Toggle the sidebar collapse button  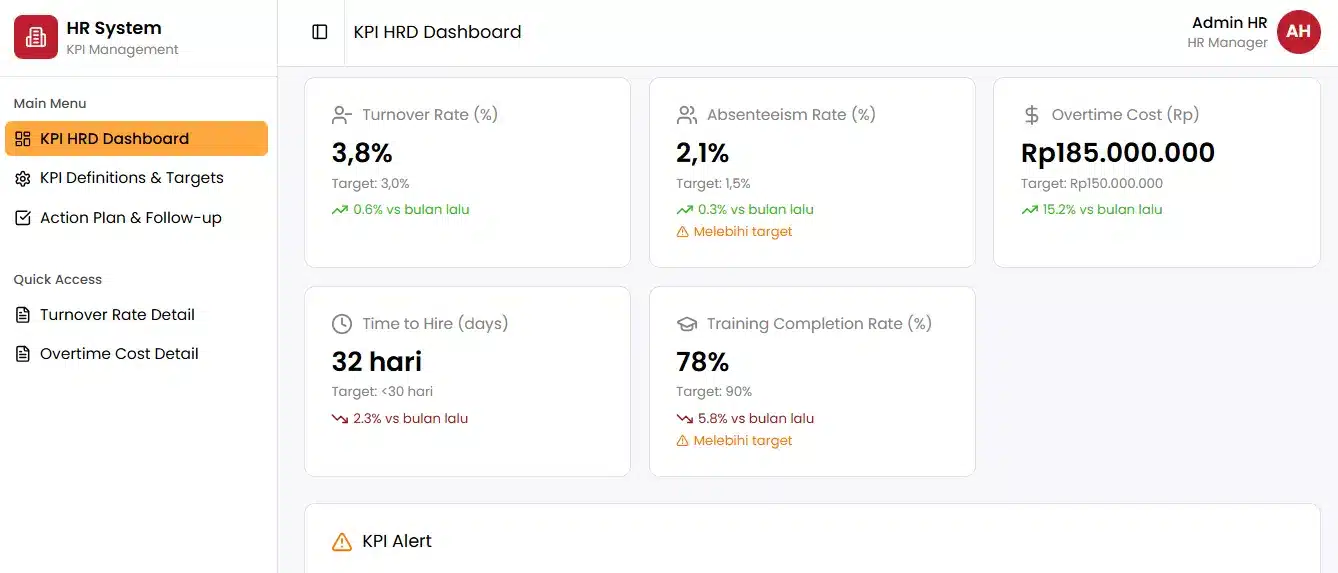click(320, 32)
